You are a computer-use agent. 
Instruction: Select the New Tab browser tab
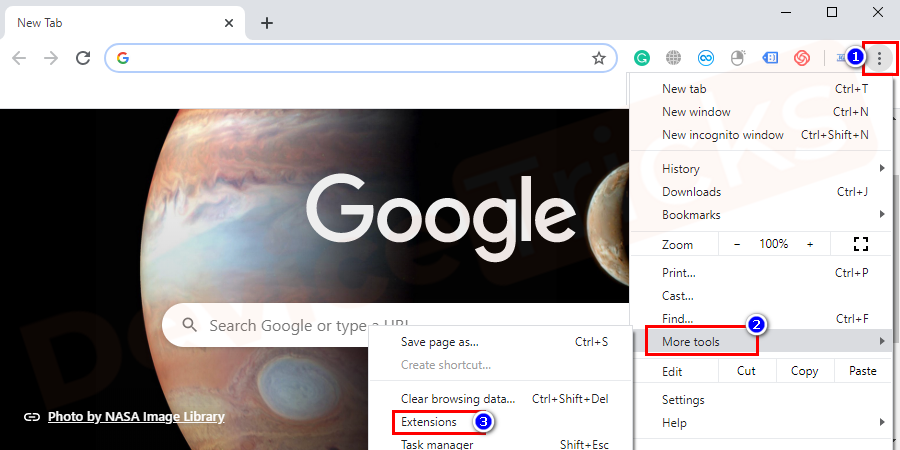[x=125, y=23]
